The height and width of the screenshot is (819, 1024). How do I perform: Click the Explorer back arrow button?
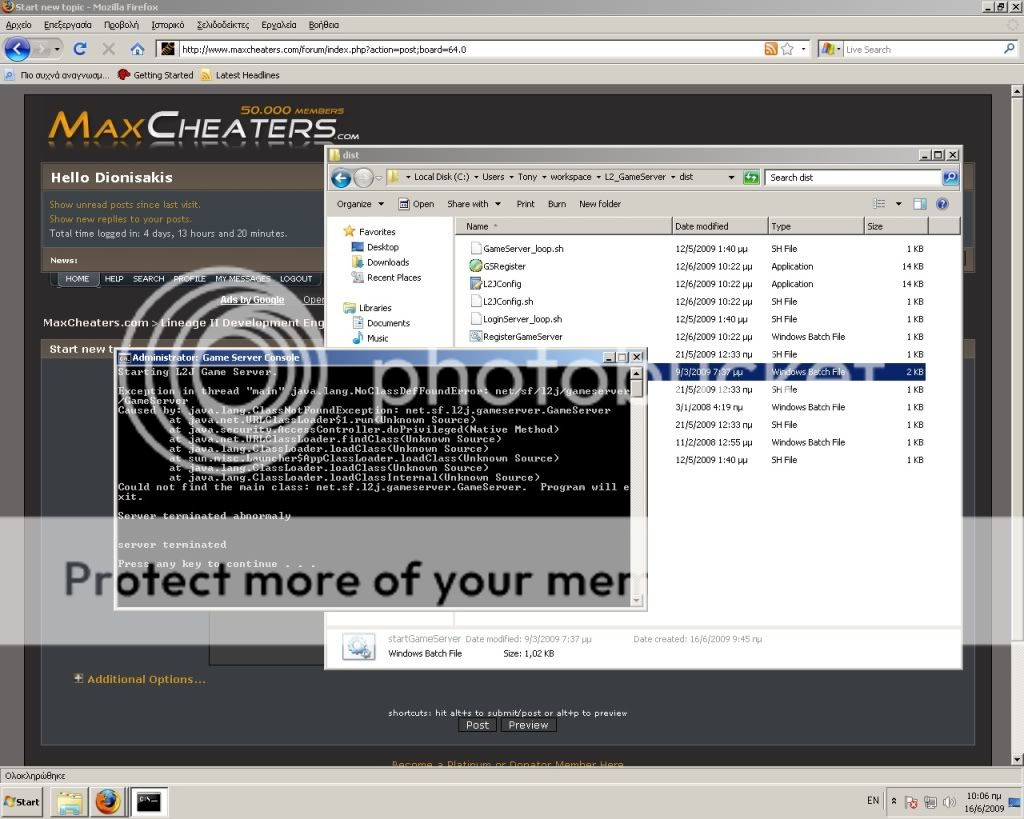coord(340,178)
